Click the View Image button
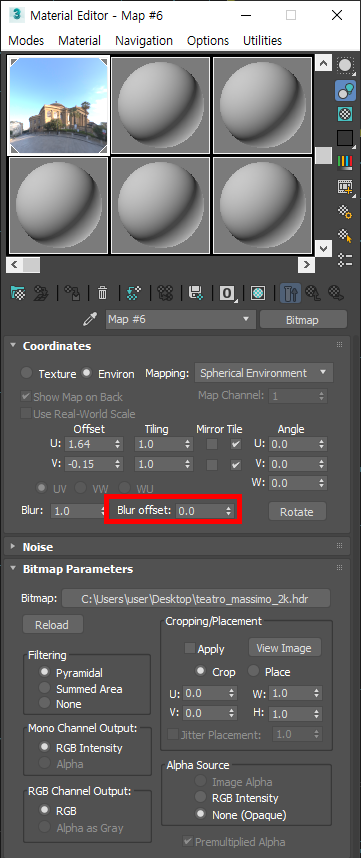The height and width of the screenshot is (858, 361). point(284,648)
